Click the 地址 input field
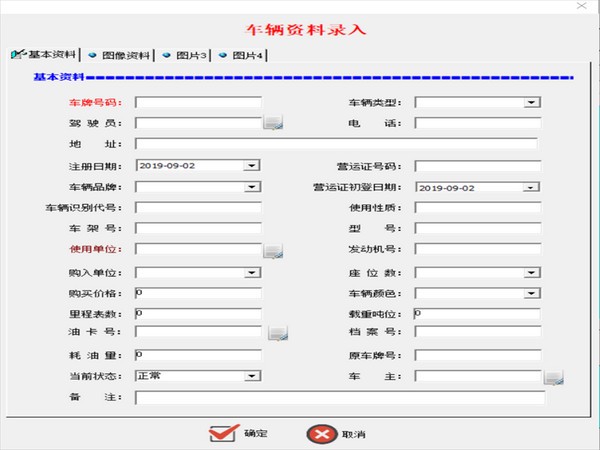This screenshot has width=600, height=450. coord(336,144)
